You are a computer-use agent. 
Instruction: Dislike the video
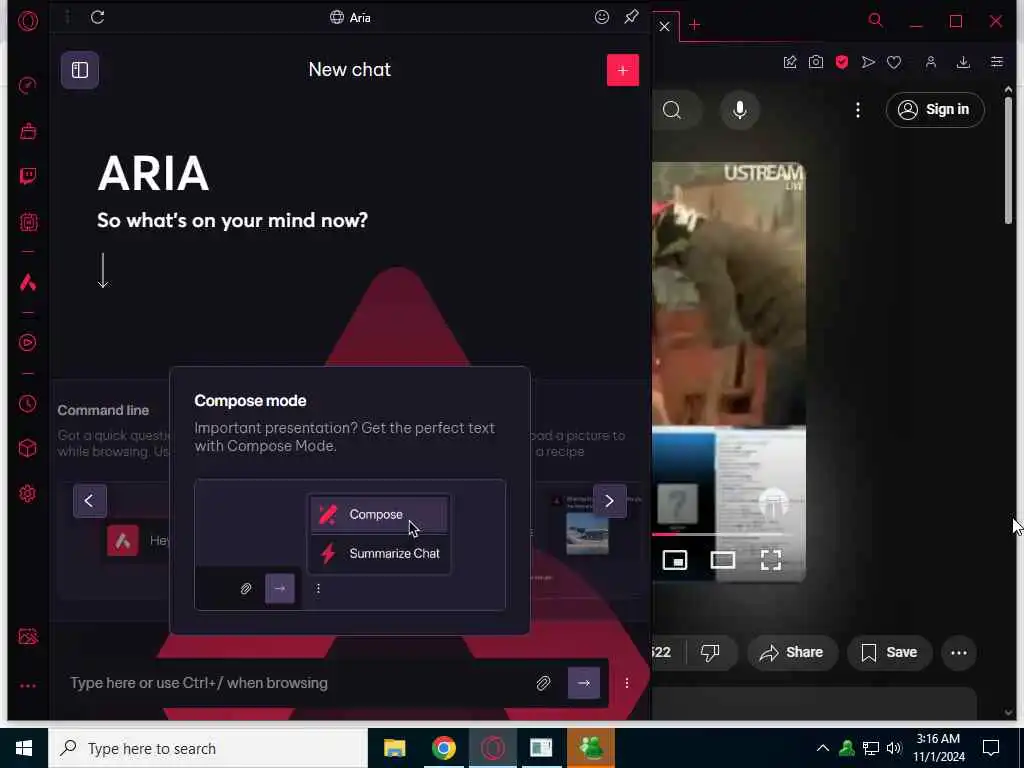tap(710, 652)
